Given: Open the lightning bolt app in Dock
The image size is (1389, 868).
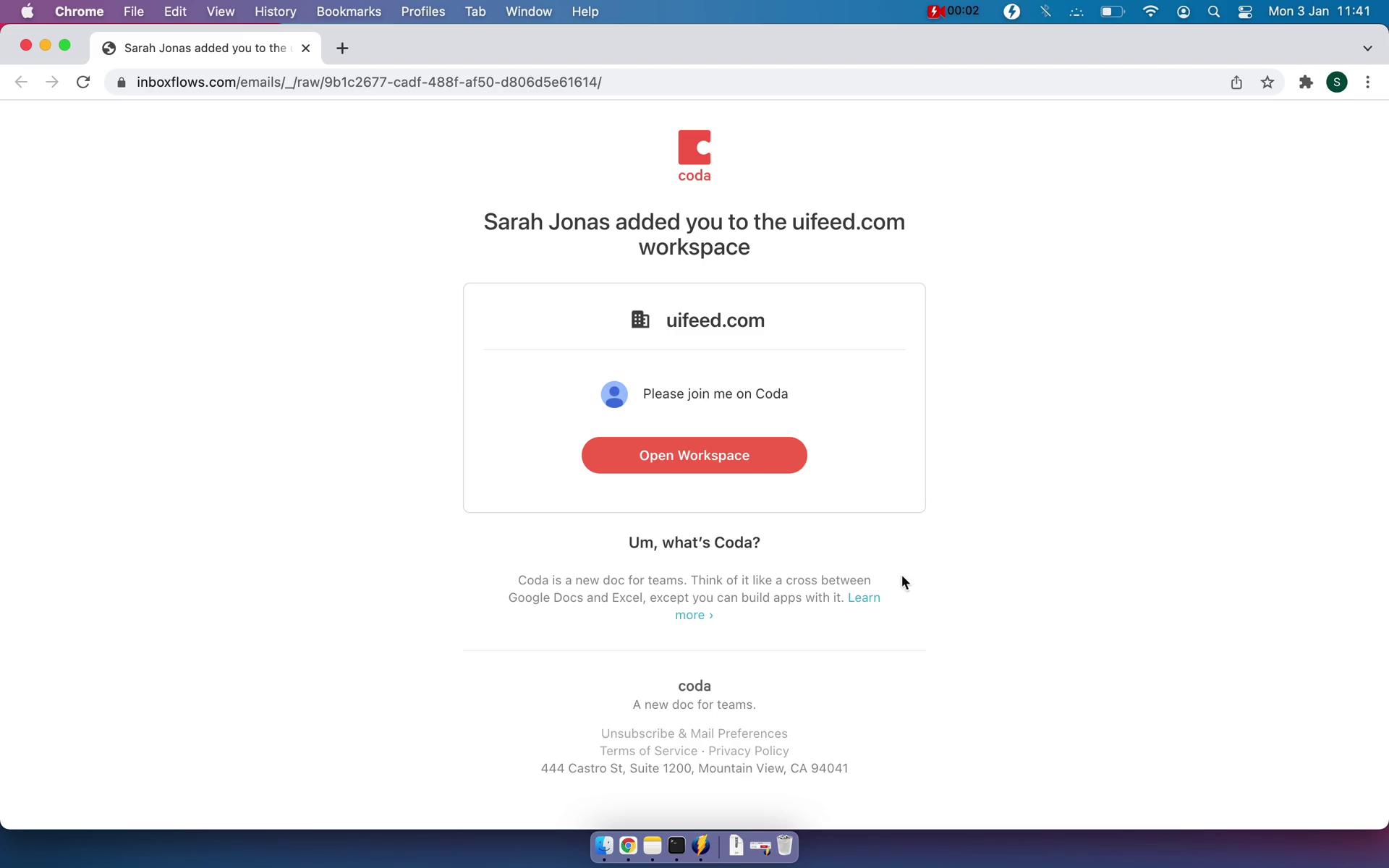Looking at the screenshot, I should (x=700, y=846).
